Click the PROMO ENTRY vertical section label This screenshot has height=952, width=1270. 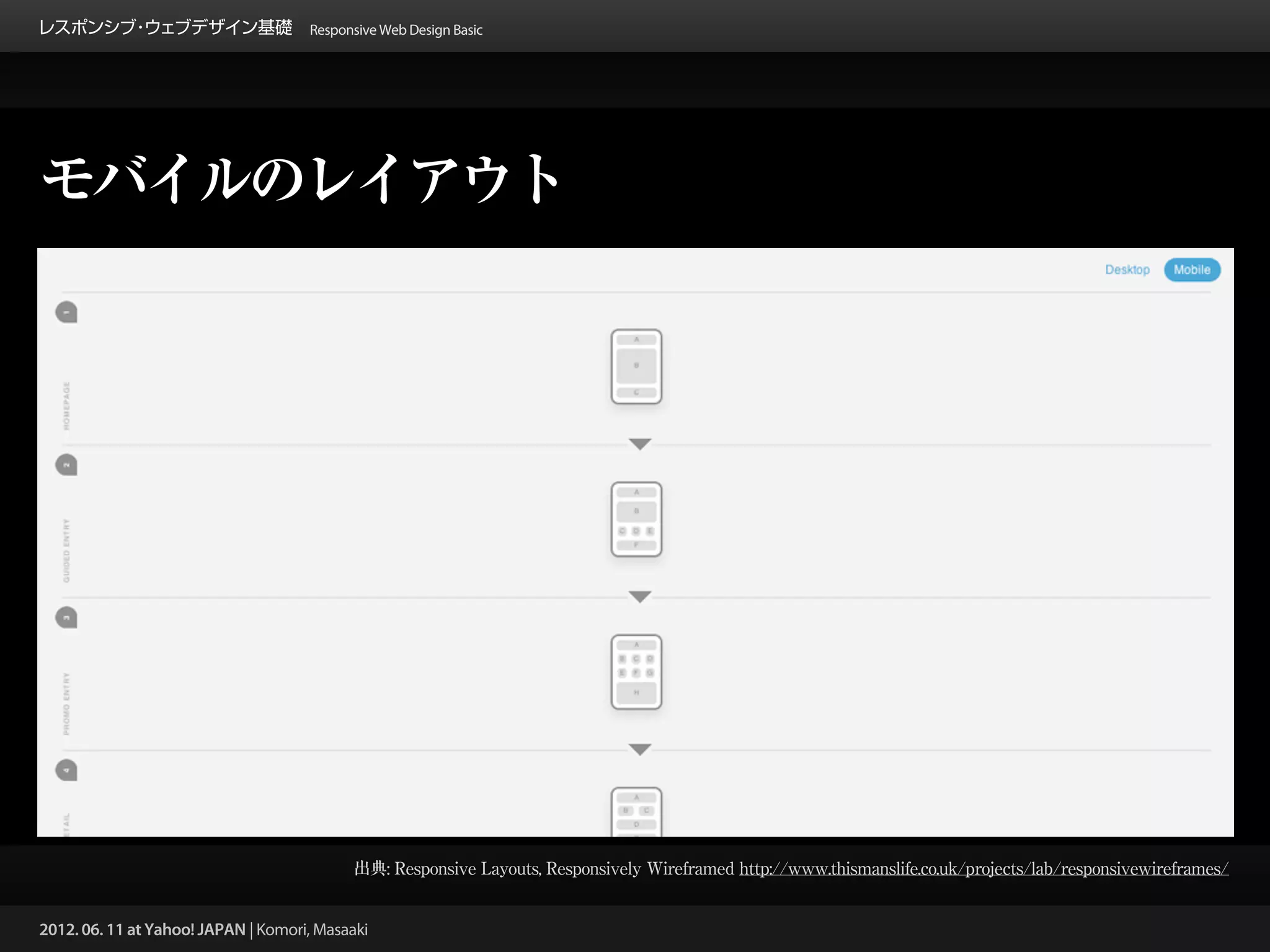pos(66,703)
